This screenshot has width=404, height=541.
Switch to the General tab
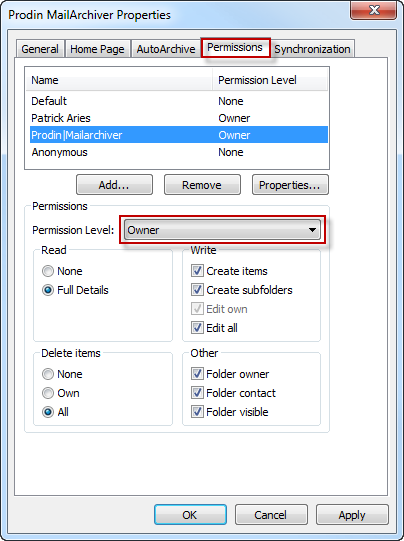[x=40, y=49]
